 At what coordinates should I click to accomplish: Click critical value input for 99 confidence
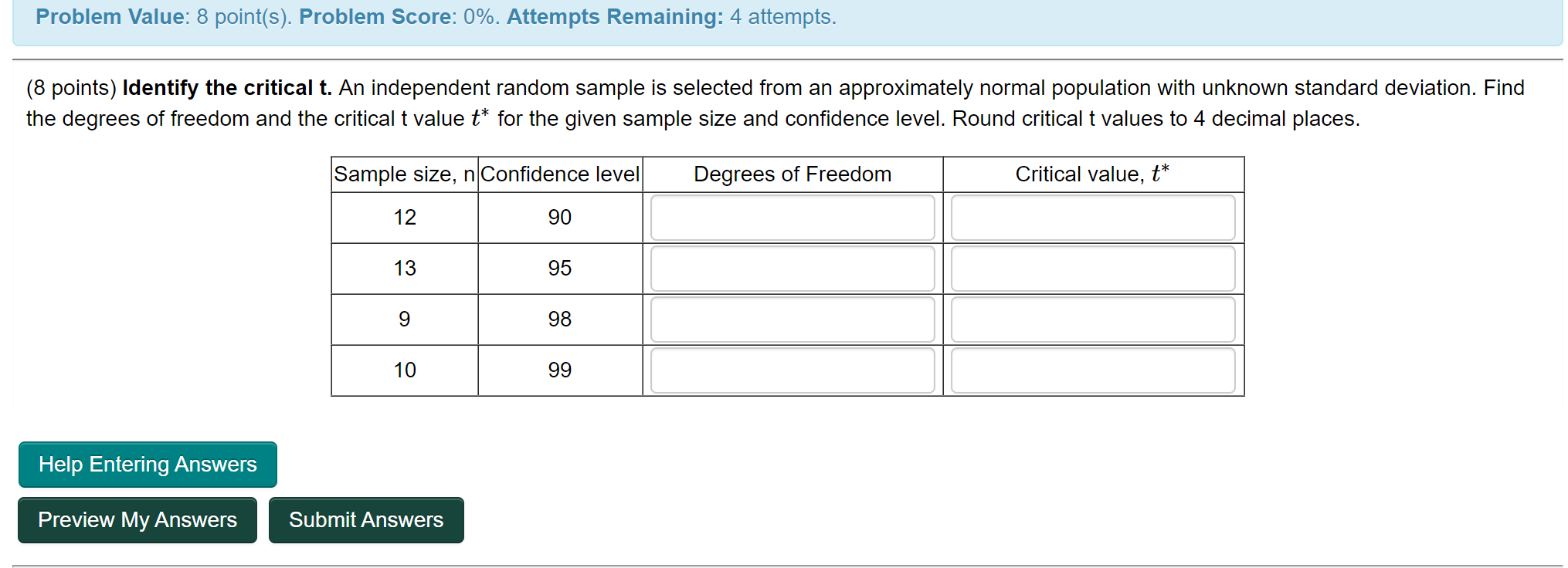click(x=1093, y=370)
